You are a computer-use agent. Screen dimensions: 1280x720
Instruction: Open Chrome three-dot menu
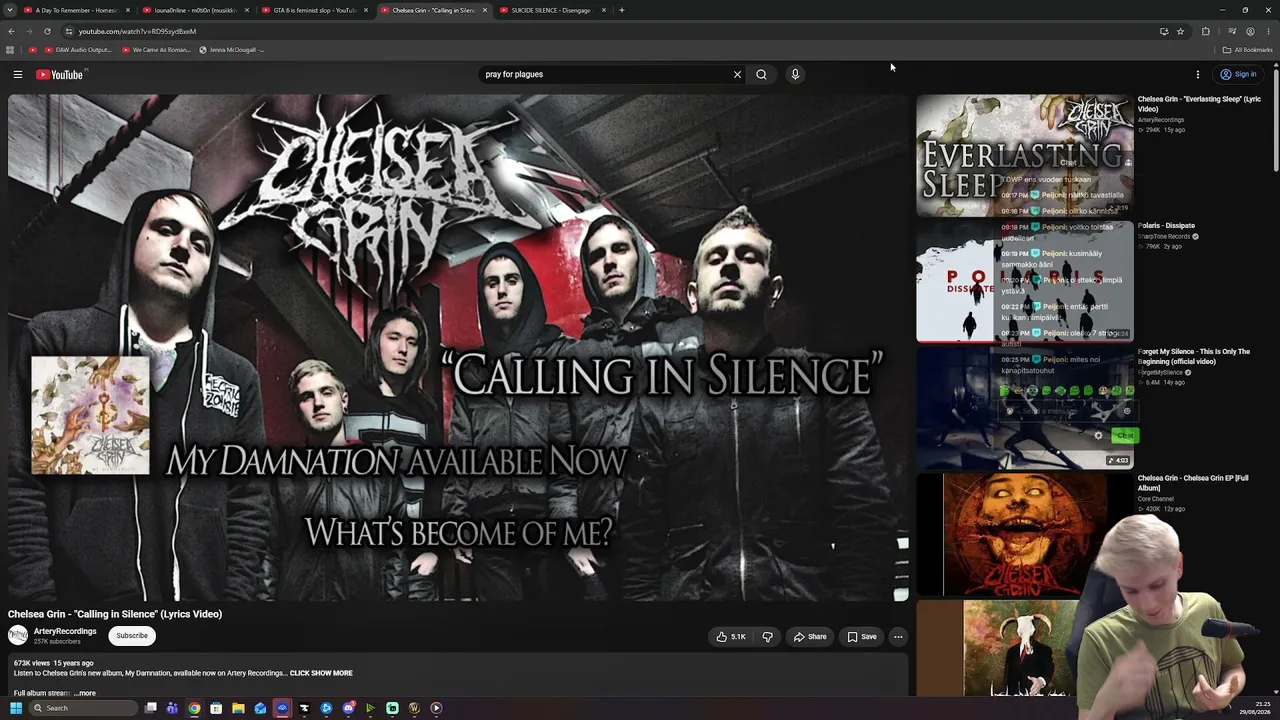[1268, 31]
